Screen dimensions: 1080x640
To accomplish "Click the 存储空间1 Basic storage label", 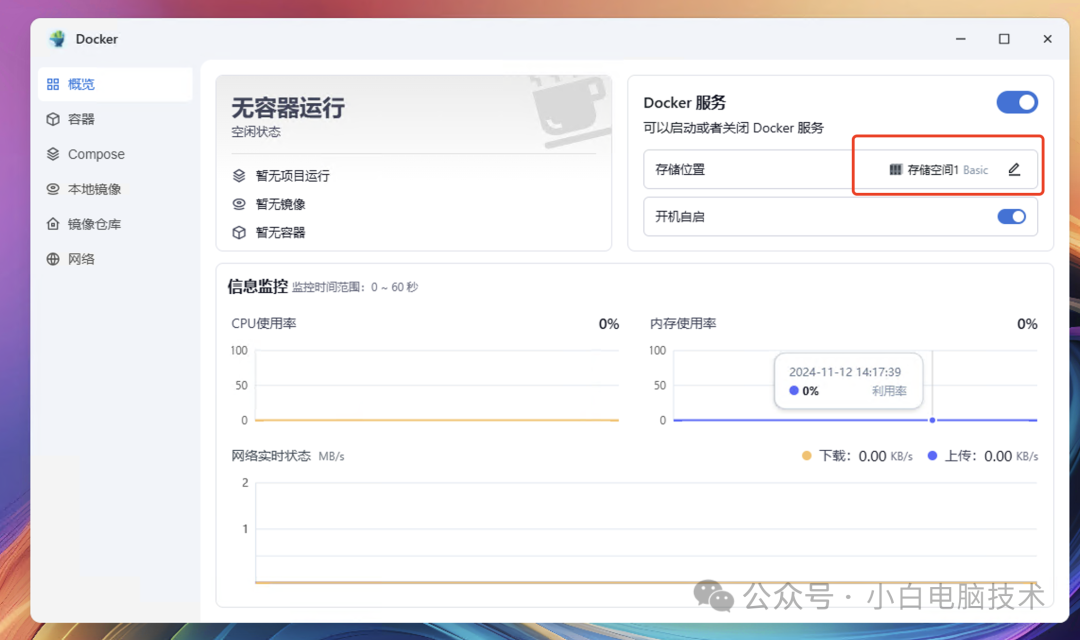I will pyautogui.click(x=948, y=169).
